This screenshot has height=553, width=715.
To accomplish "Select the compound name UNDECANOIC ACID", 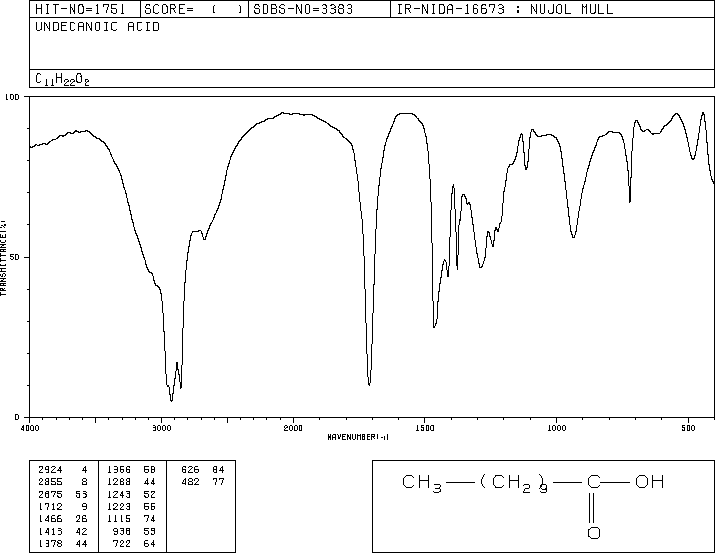I will click(98, 27).
